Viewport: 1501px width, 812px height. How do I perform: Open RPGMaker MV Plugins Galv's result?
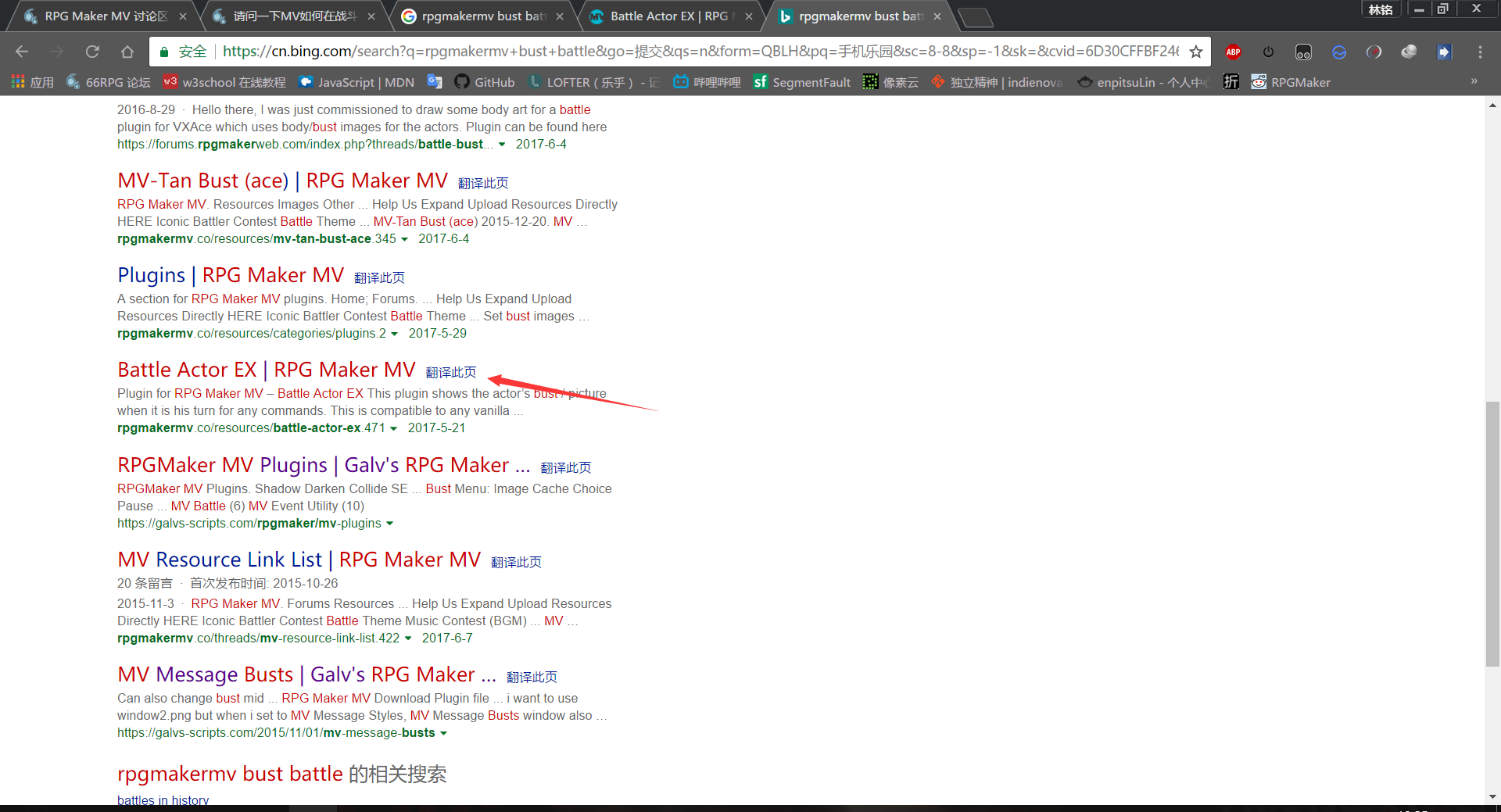pos(324,465)
